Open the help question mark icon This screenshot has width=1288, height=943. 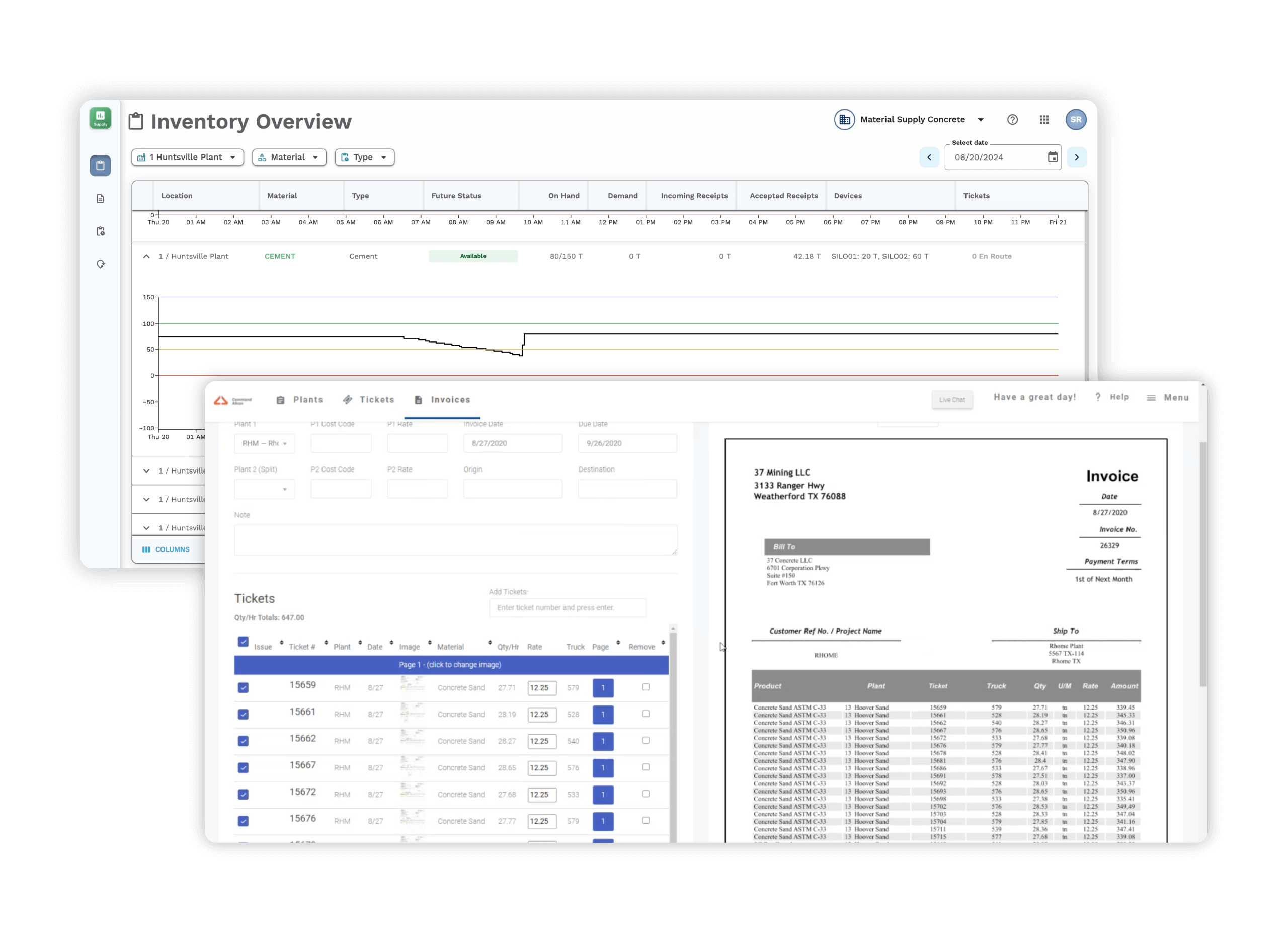(1013, 119)
